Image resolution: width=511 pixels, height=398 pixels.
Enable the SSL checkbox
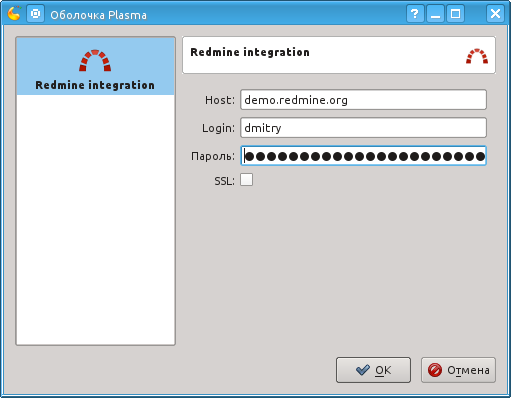click(x=247, y=180)
